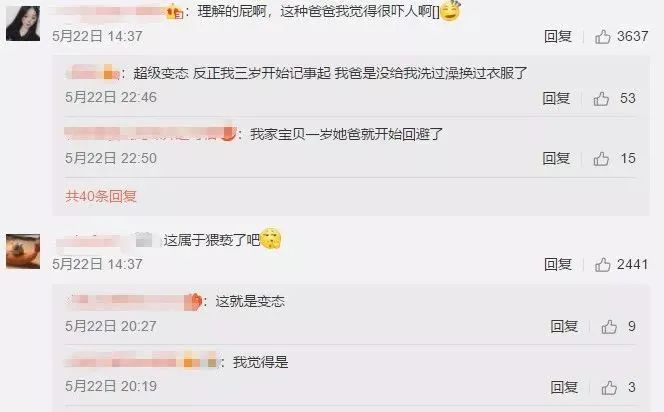Expand 共40条回复 replies list
Image resolution: width=664 pixels, height=412 pixels.
tap(101, 196)
